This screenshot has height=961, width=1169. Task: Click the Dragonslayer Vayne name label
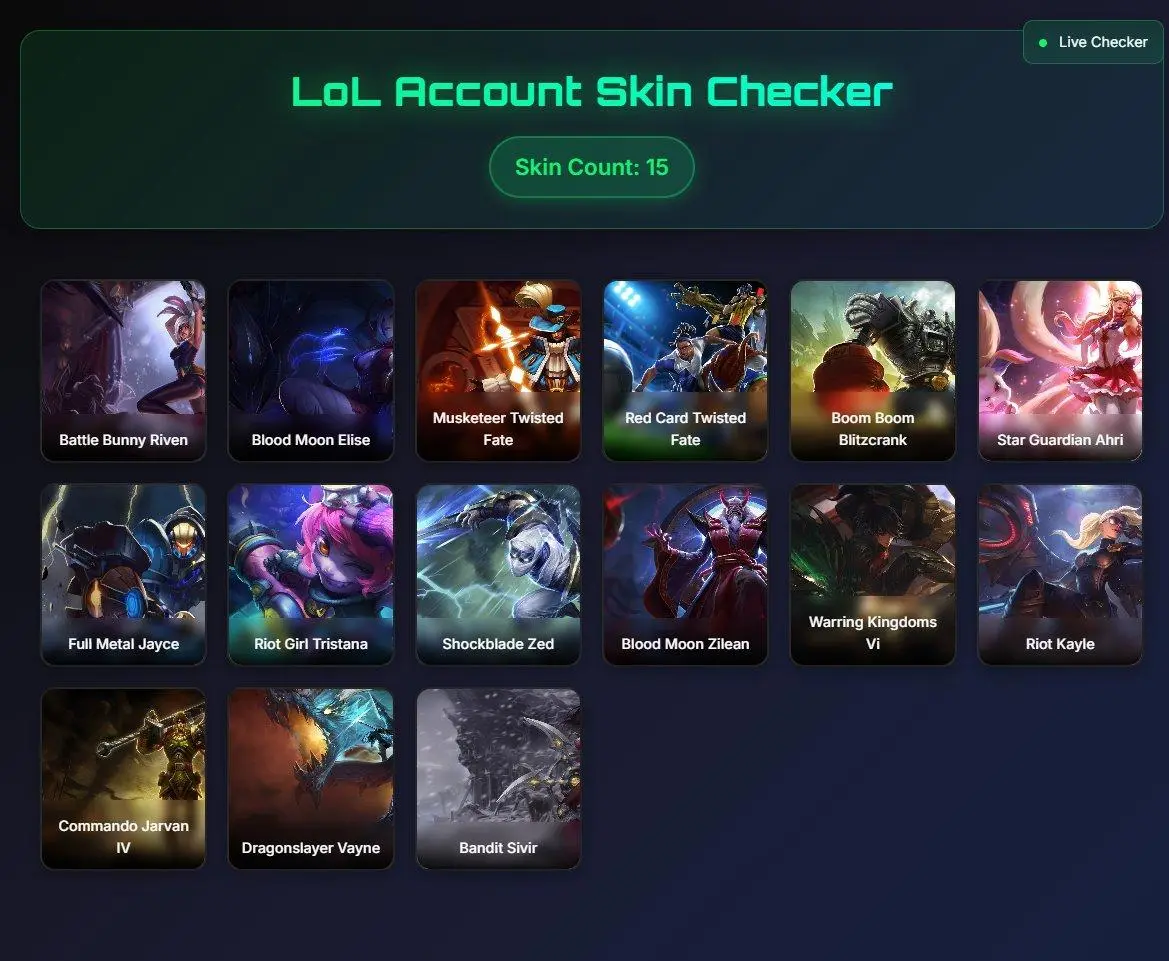(x=311, y=848)
